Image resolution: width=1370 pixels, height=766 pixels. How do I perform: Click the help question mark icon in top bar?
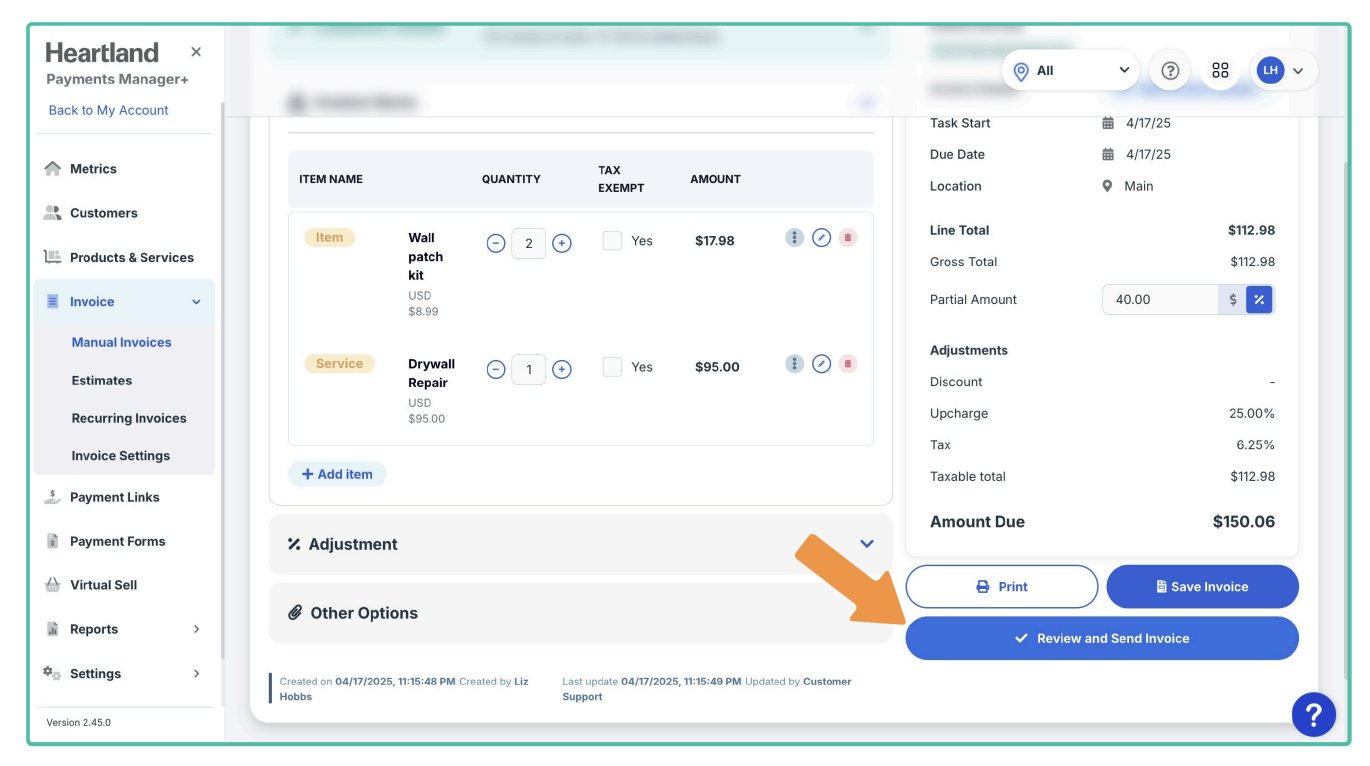1170,71
